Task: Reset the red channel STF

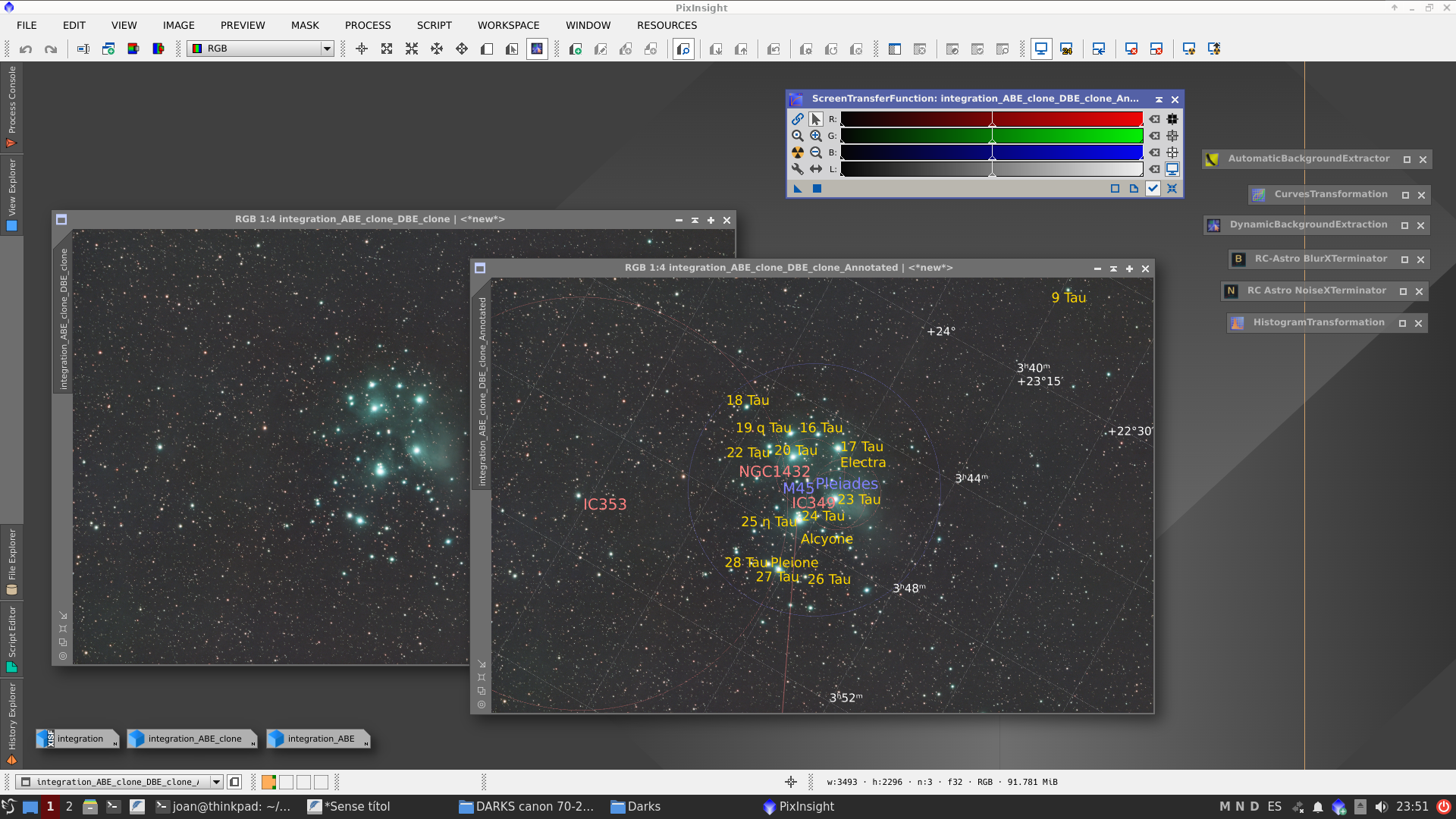Action: 1154,119
